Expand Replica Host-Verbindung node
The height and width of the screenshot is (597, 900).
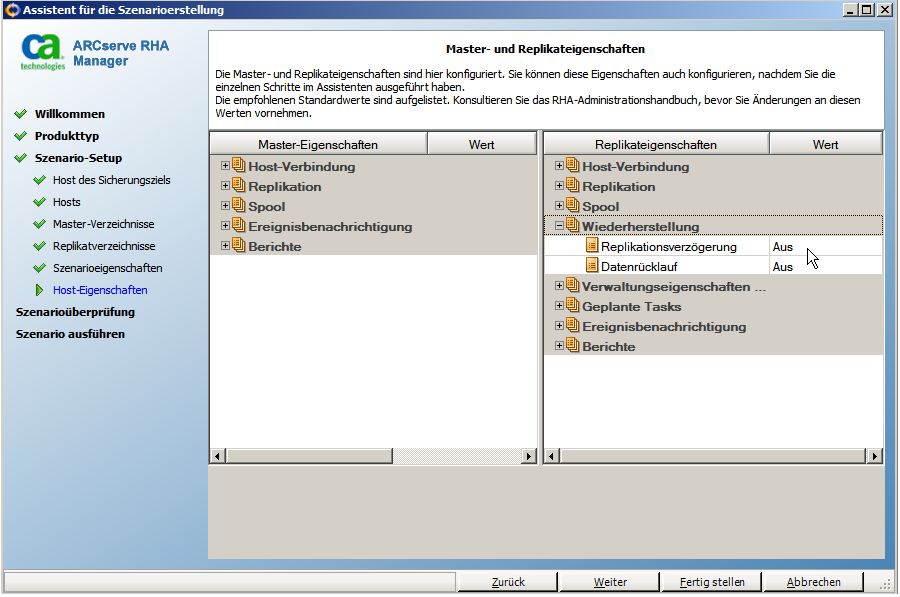560,166
